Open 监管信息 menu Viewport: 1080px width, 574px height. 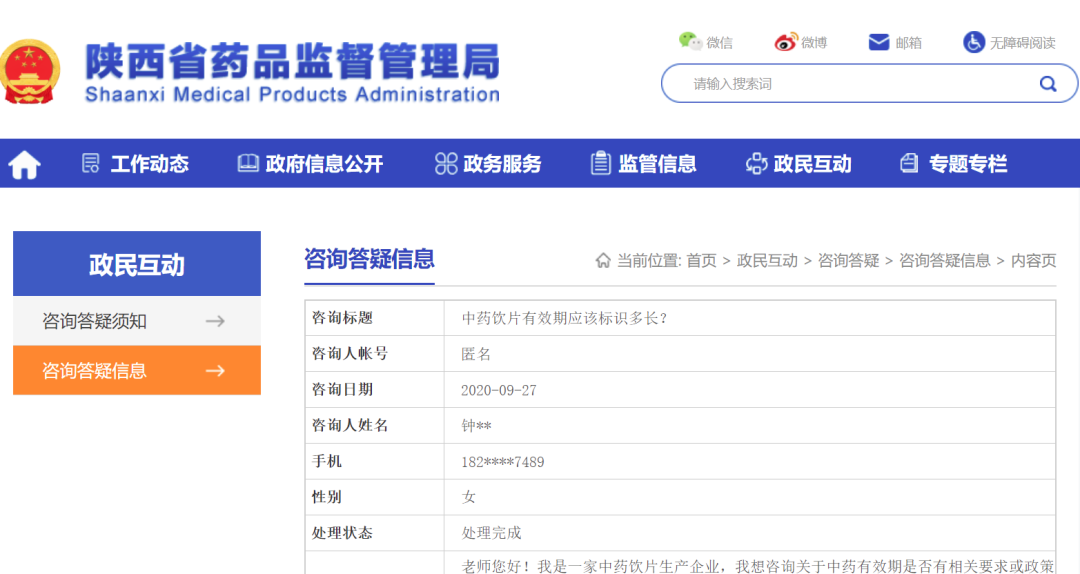pyautogui.click(x=657, y=164)
